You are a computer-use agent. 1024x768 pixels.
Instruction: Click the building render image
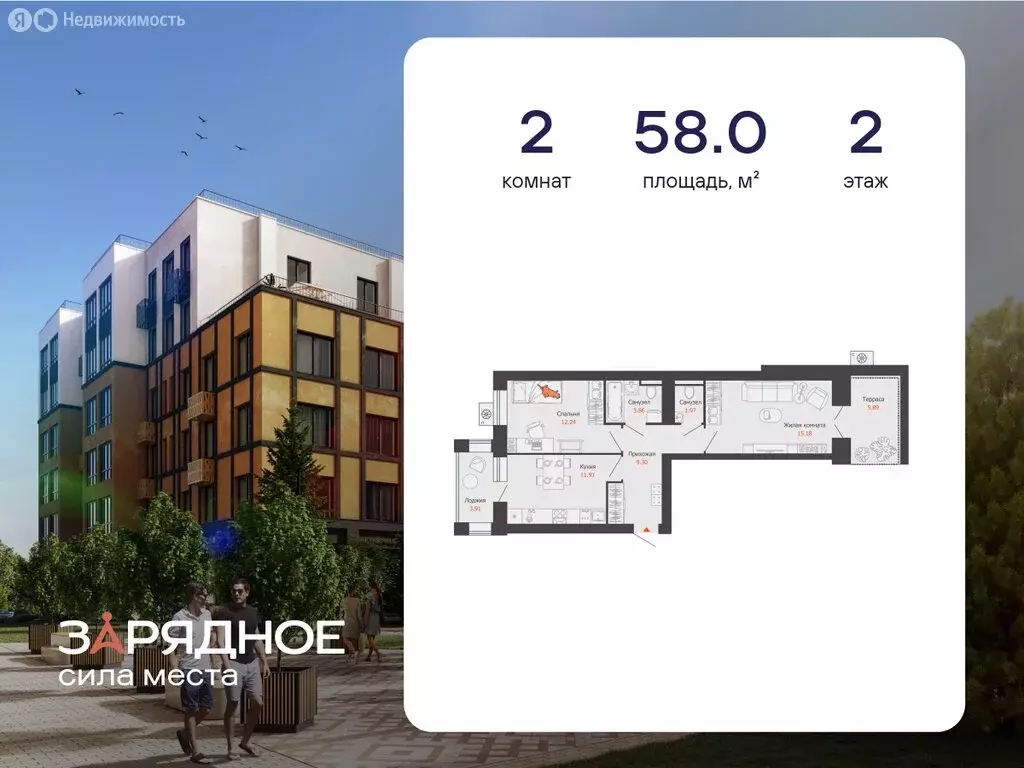tap(201, 384)
